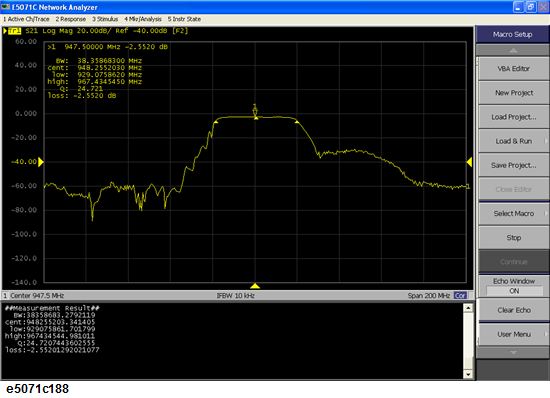550x398 pixels.
Task: Click the center frequency triangle below graph
Action: point(255,286)
